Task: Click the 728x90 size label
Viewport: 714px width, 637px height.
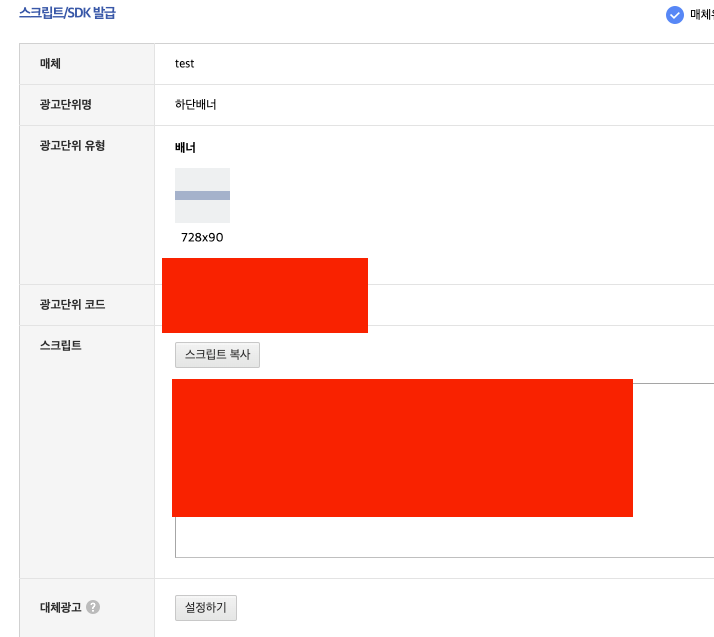Action: (202, 238)
